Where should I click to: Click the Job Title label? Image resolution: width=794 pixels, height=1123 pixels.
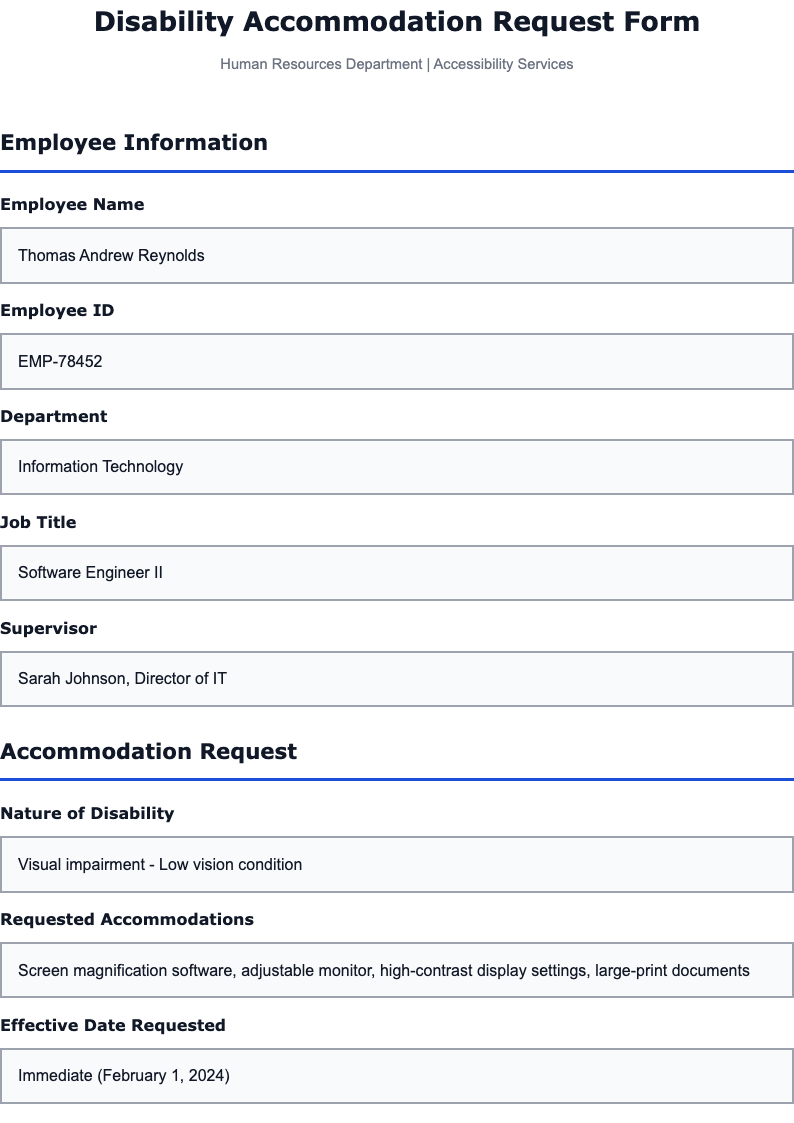pyautogui.click(x=39, y=522)
